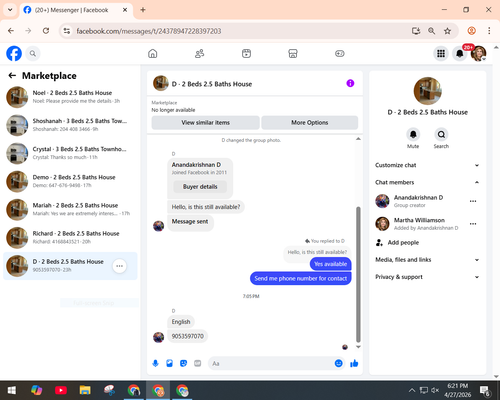
Task: Expand Privacy & support section
Action: click(x=427, y=277)
